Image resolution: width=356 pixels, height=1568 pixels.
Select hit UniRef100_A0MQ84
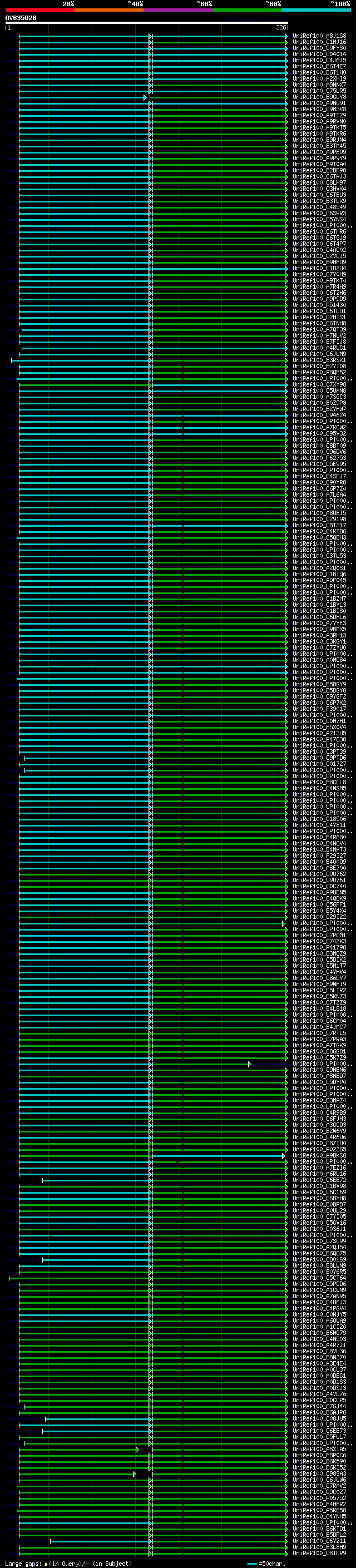(319, 660)
